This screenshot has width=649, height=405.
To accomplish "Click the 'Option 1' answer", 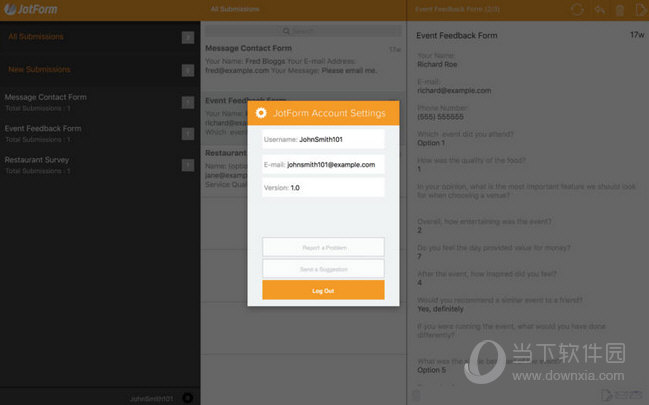I will coord(431,143).
